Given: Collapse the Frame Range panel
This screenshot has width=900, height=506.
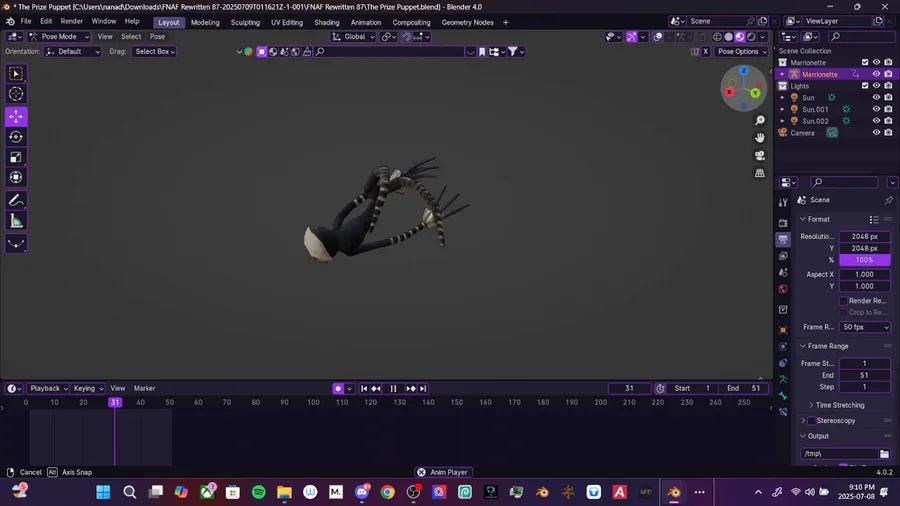Looking at the screenshot, I should coord(825,346).
